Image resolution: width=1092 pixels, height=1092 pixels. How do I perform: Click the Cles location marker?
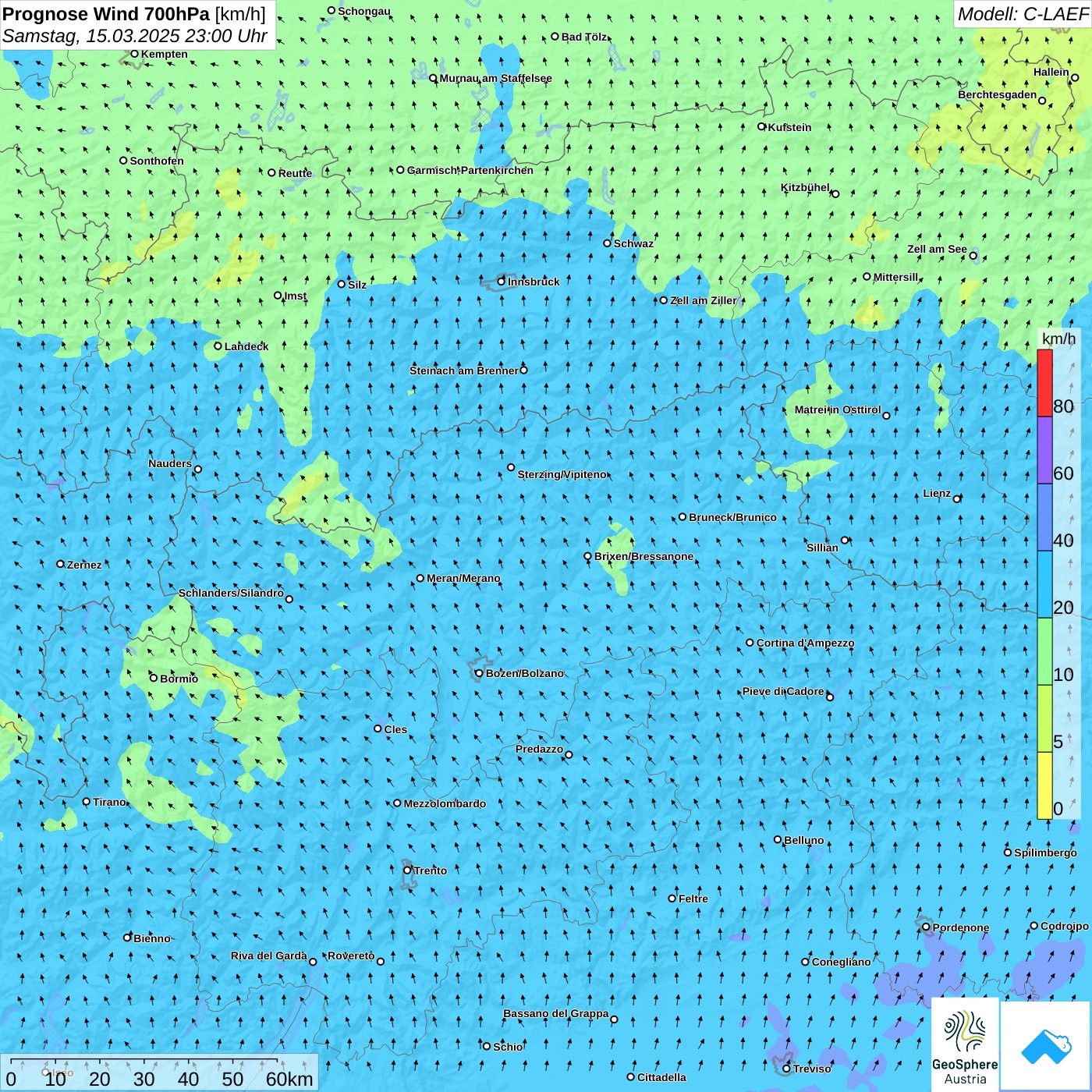(x=378, y=729)
